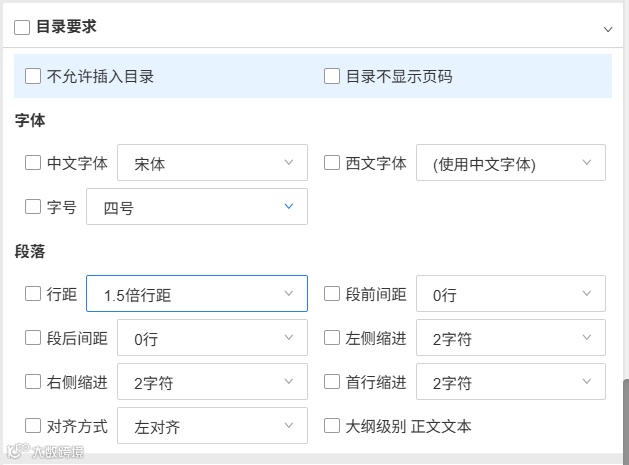Tick the 行距 checkbox

click(x=33, y=294)
